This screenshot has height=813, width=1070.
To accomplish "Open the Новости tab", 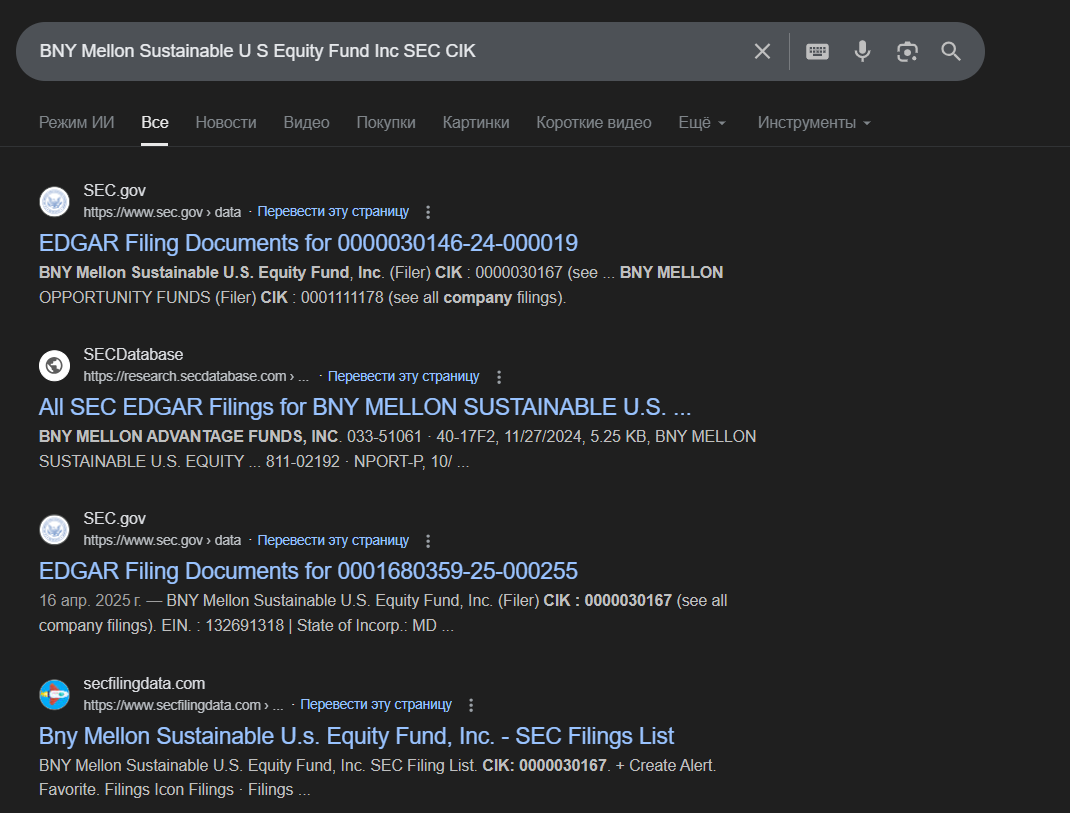I will point(226,122).
